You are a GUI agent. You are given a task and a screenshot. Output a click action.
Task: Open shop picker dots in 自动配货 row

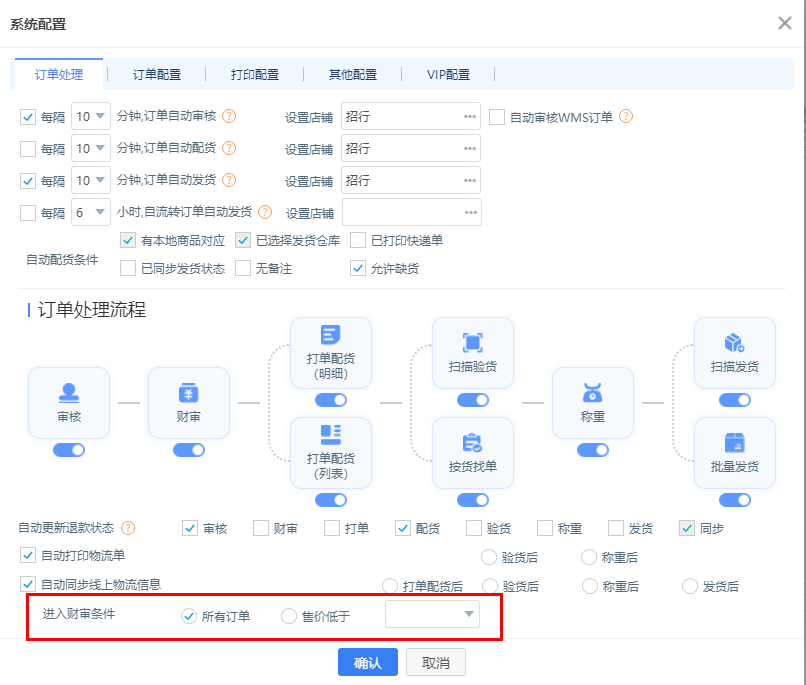click(470, 149)
